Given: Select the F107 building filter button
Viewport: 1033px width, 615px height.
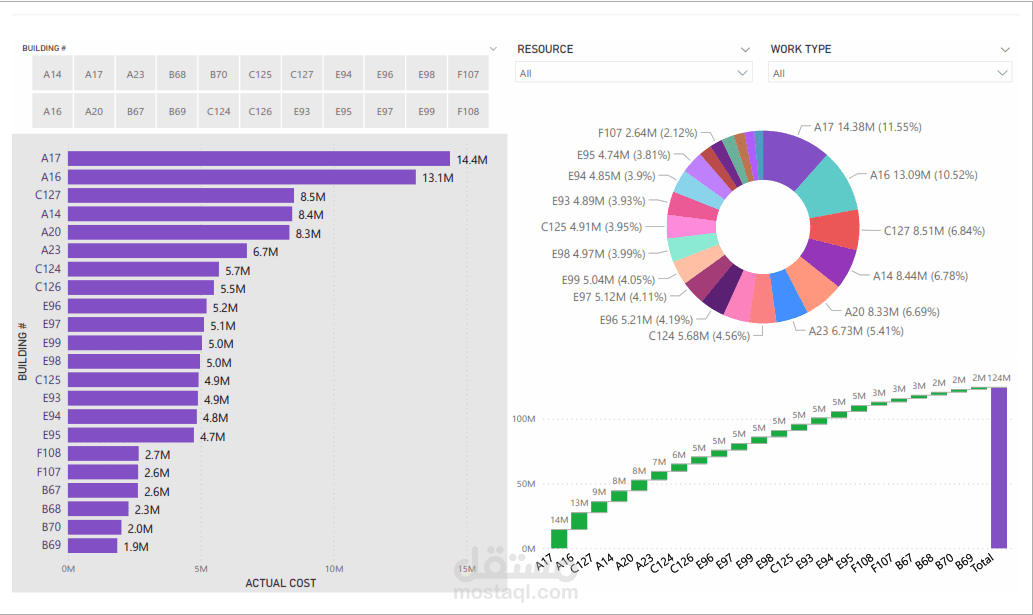Looking at the screenshot, I should (467, 73).
